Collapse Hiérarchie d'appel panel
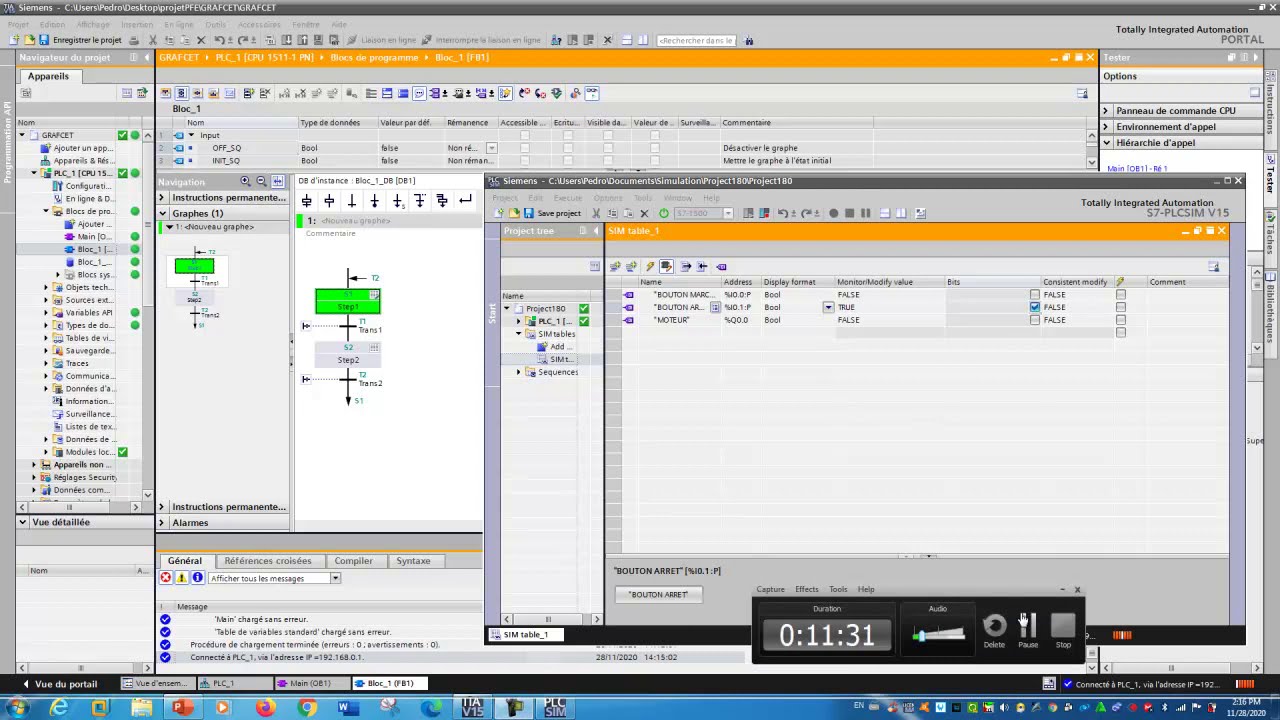The image size is (1280, 720). (1106, 143)
